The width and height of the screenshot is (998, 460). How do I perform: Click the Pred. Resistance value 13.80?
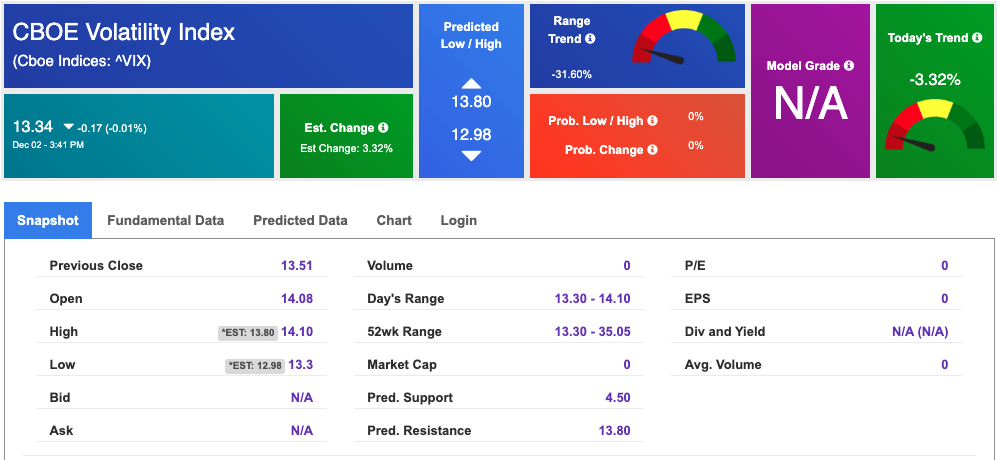point(614,431)
